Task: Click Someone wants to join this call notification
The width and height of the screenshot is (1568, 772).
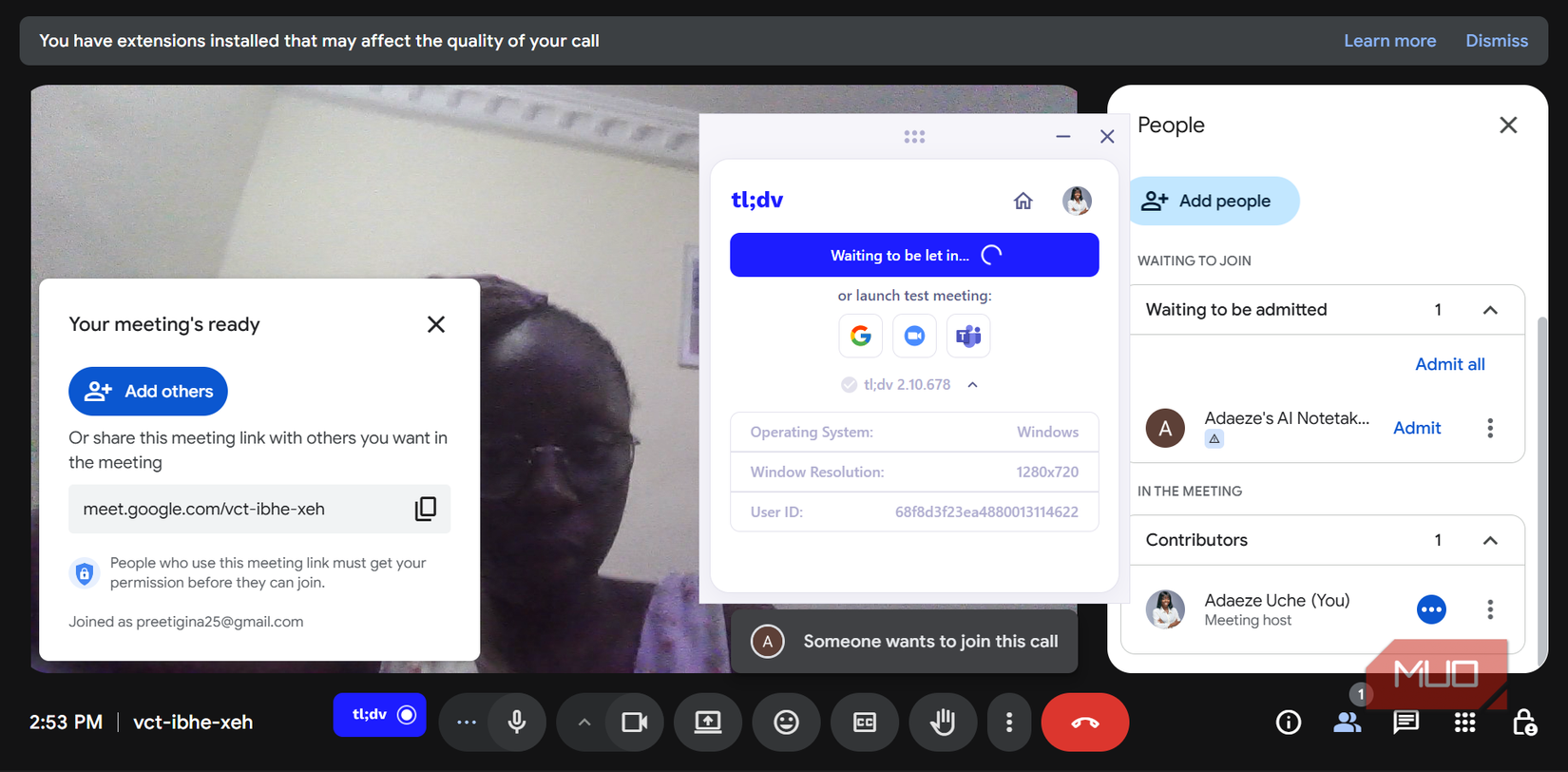Action: [905, 642]
